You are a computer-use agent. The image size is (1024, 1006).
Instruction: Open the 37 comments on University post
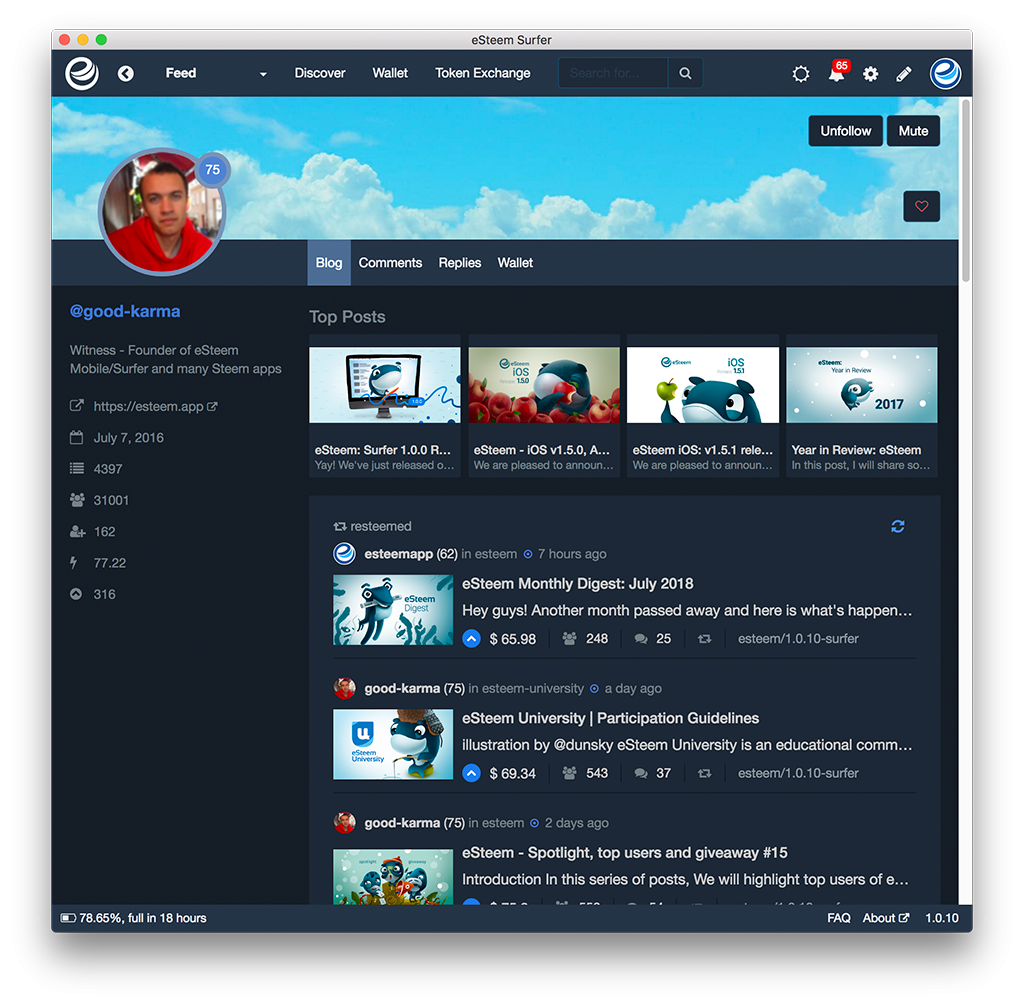(652, 773)
